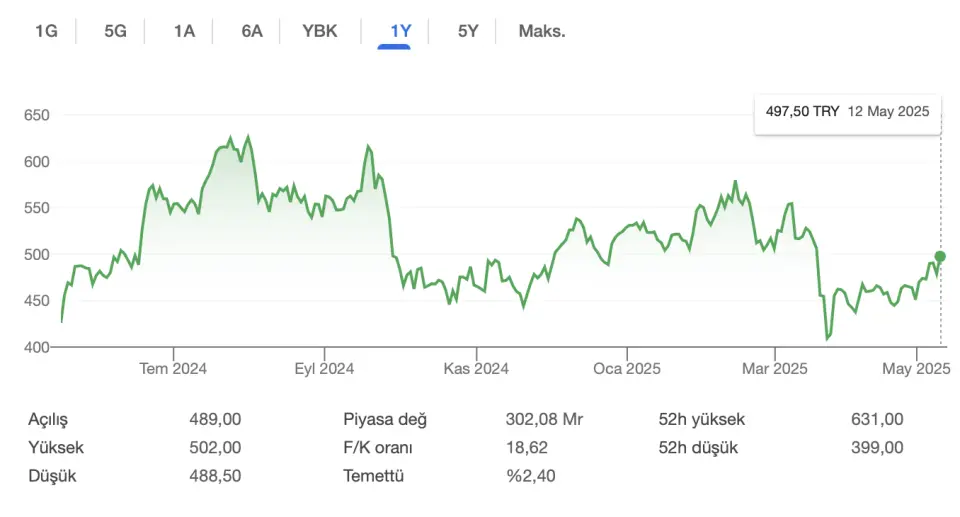Click the May 2025 axis label

tap(916, 369)
